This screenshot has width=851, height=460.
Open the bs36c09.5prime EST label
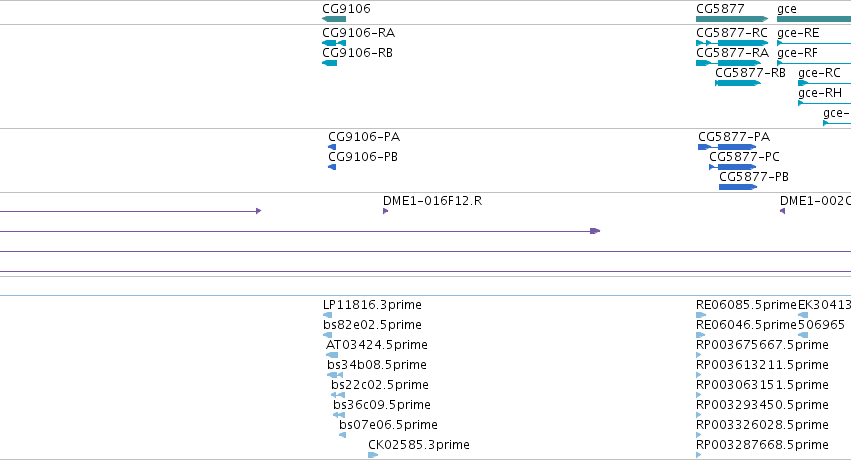click(382, 405)
